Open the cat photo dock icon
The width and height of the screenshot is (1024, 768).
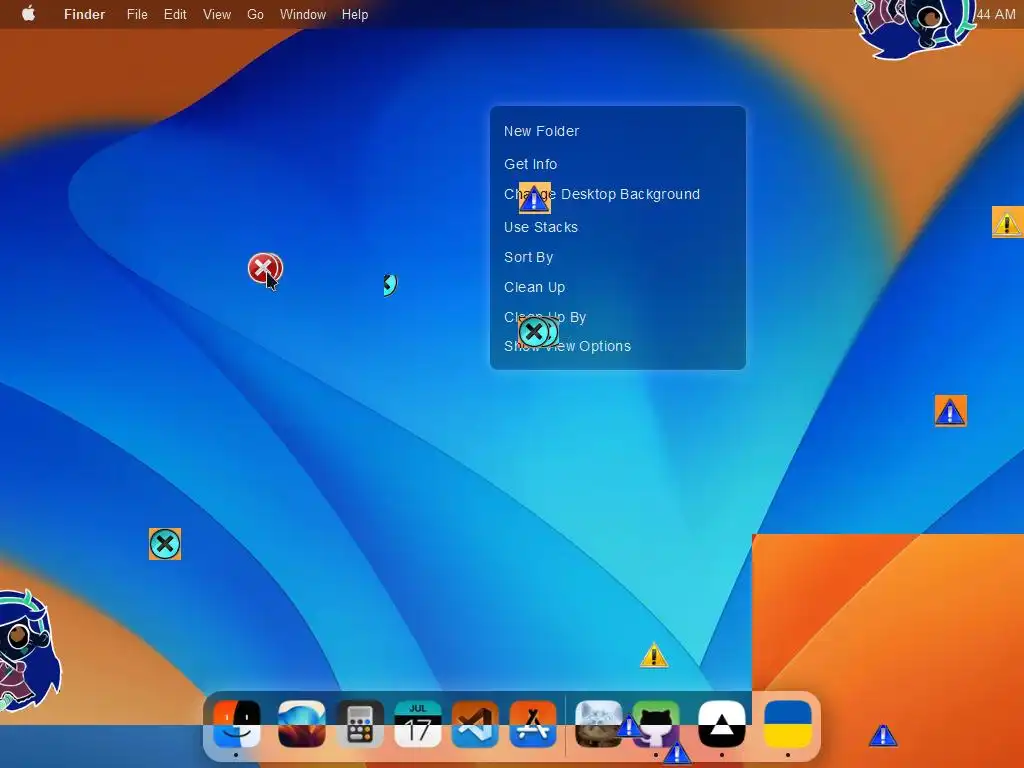click(x=599, y=724)
